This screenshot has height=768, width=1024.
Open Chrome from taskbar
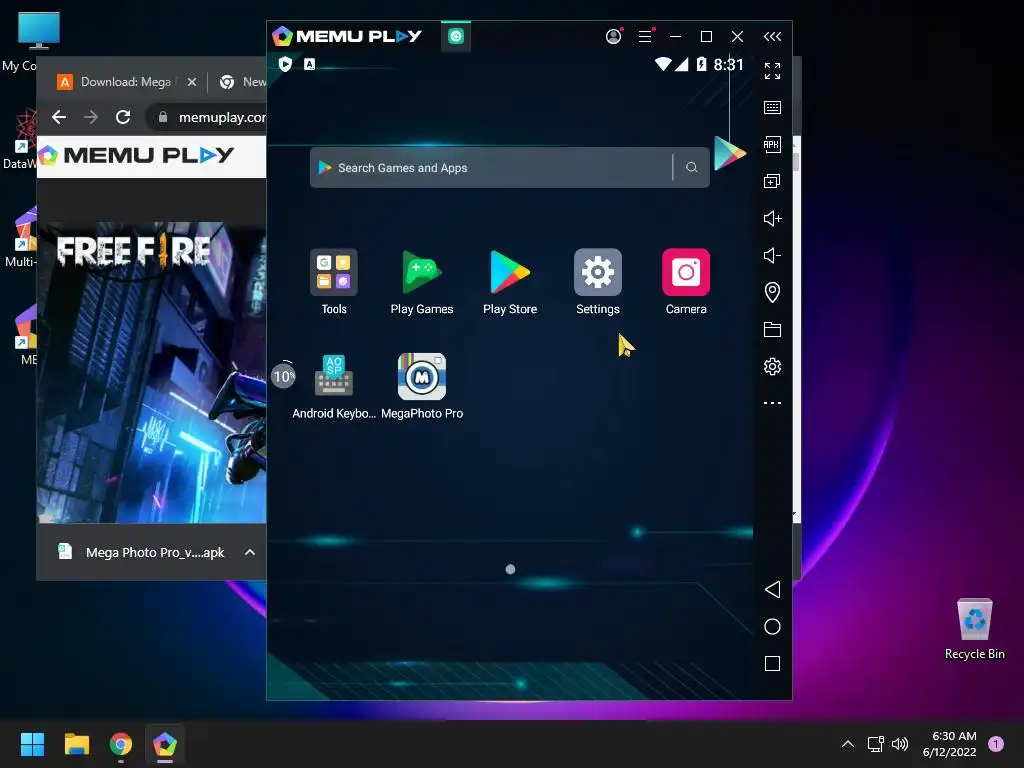click(121, 744)
